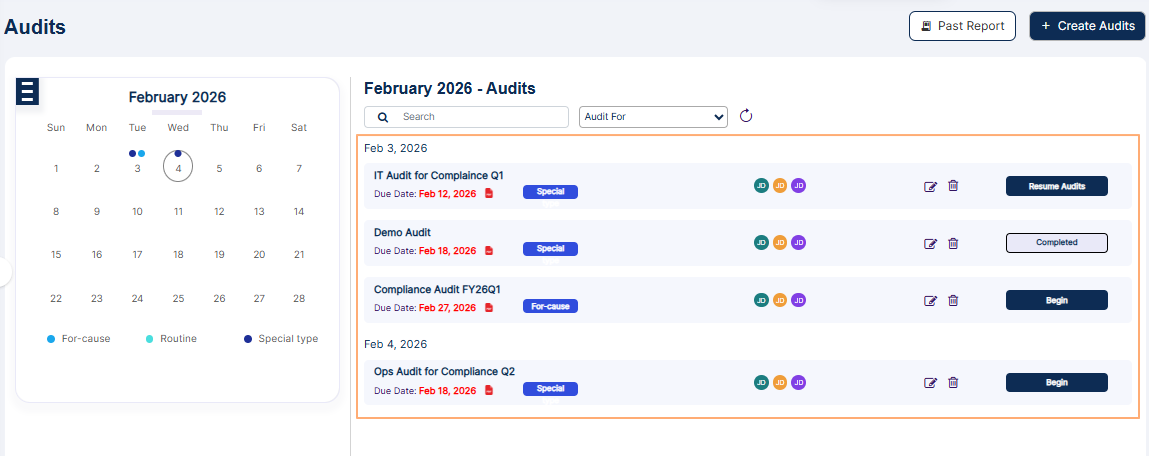Screen dimensions: 1149x456
Task: Select February 12 on the calendar
Action: (219, 211)
